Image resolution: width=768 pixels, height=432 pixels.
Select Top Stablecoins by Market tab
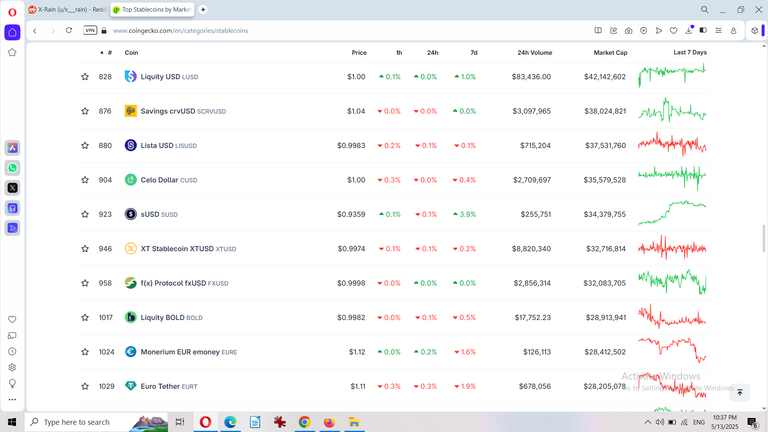pos(152,9)
